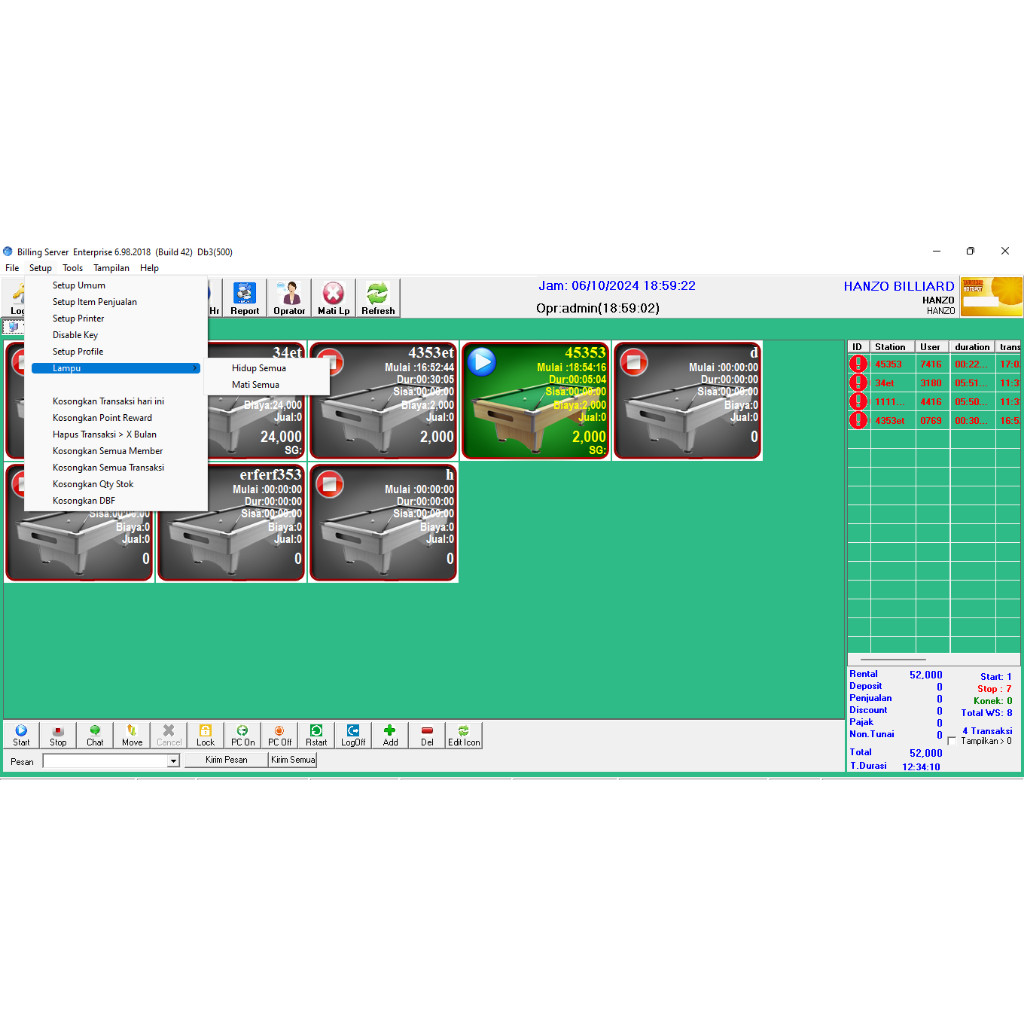Click the PC Off button

pos(280,735)
